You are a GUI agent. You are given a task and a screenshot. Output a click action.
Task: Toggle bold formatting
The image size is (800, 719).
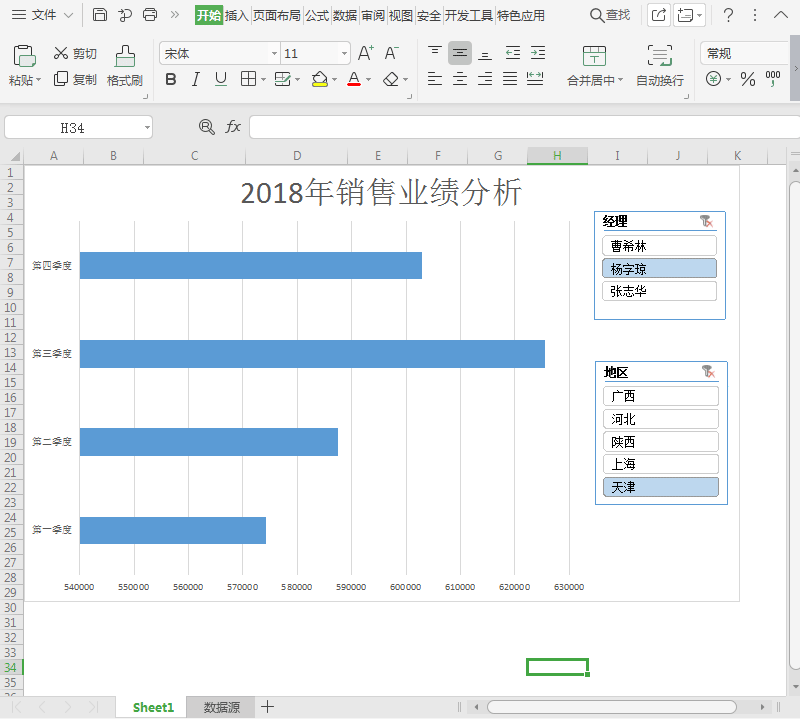coord(171,79)
